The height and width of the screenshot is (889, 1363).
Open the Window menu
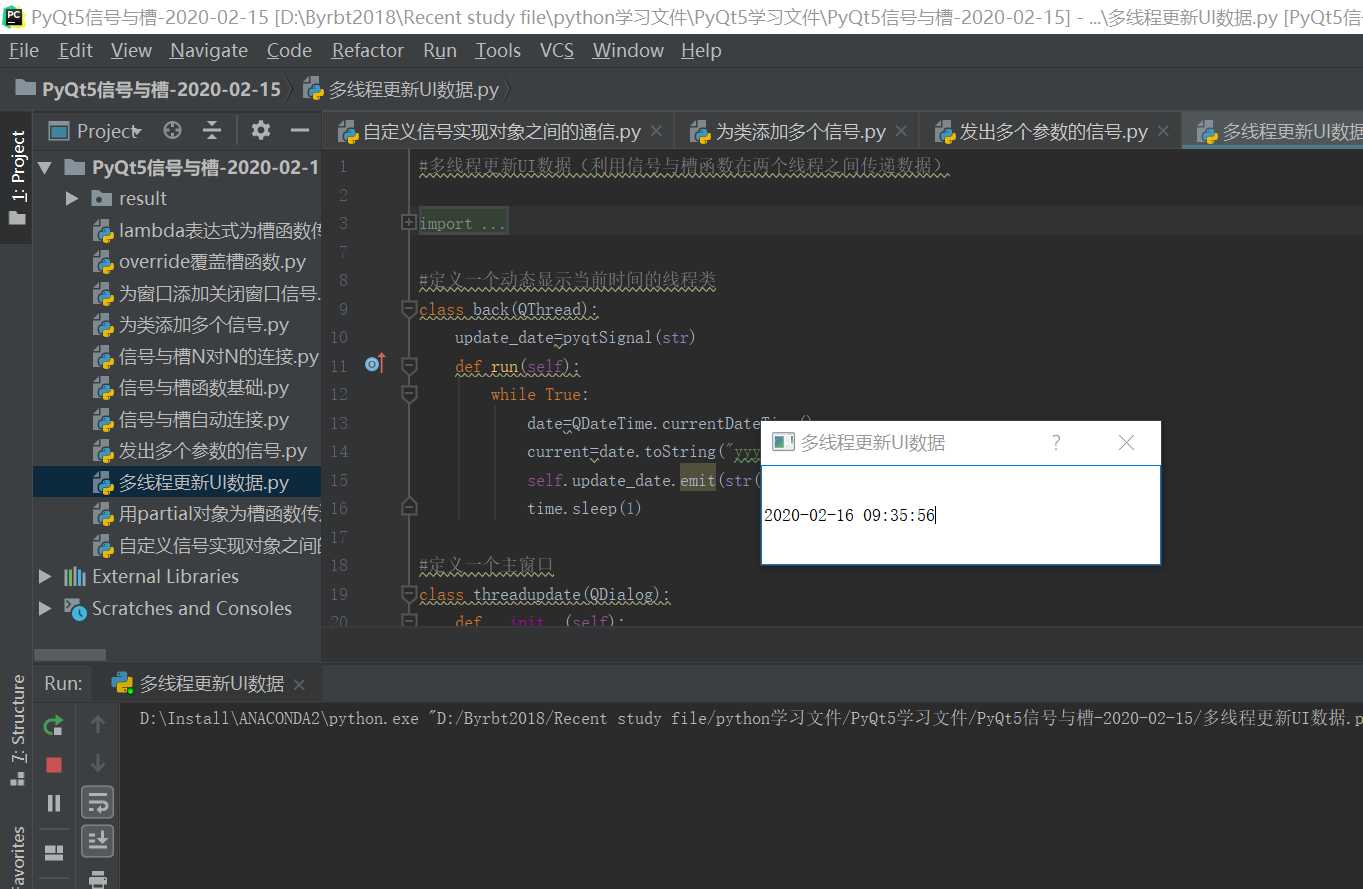[x=628, y=50]
